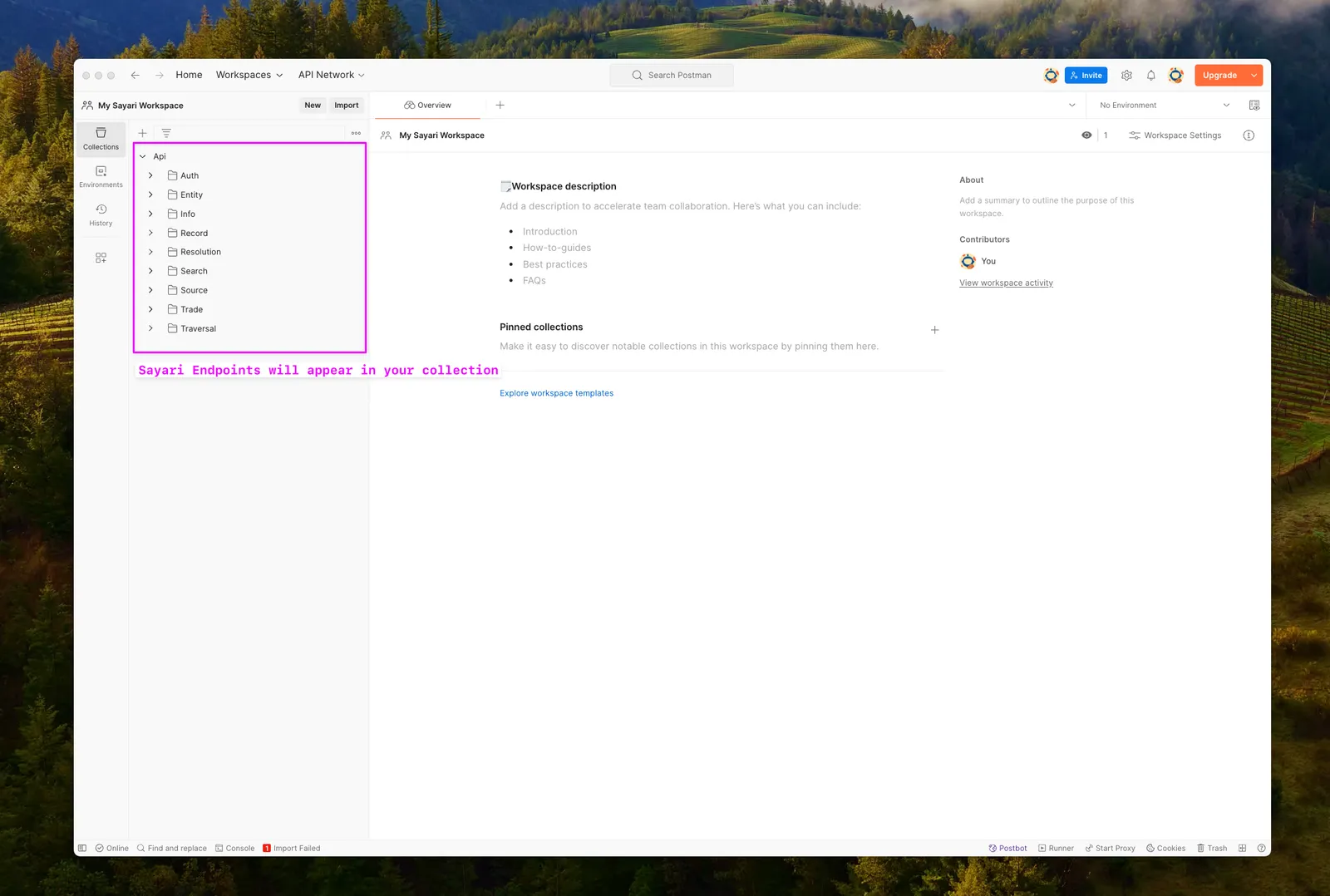Expand the Auth folder
1330x896 pixels.
click(x=150, y=175)
